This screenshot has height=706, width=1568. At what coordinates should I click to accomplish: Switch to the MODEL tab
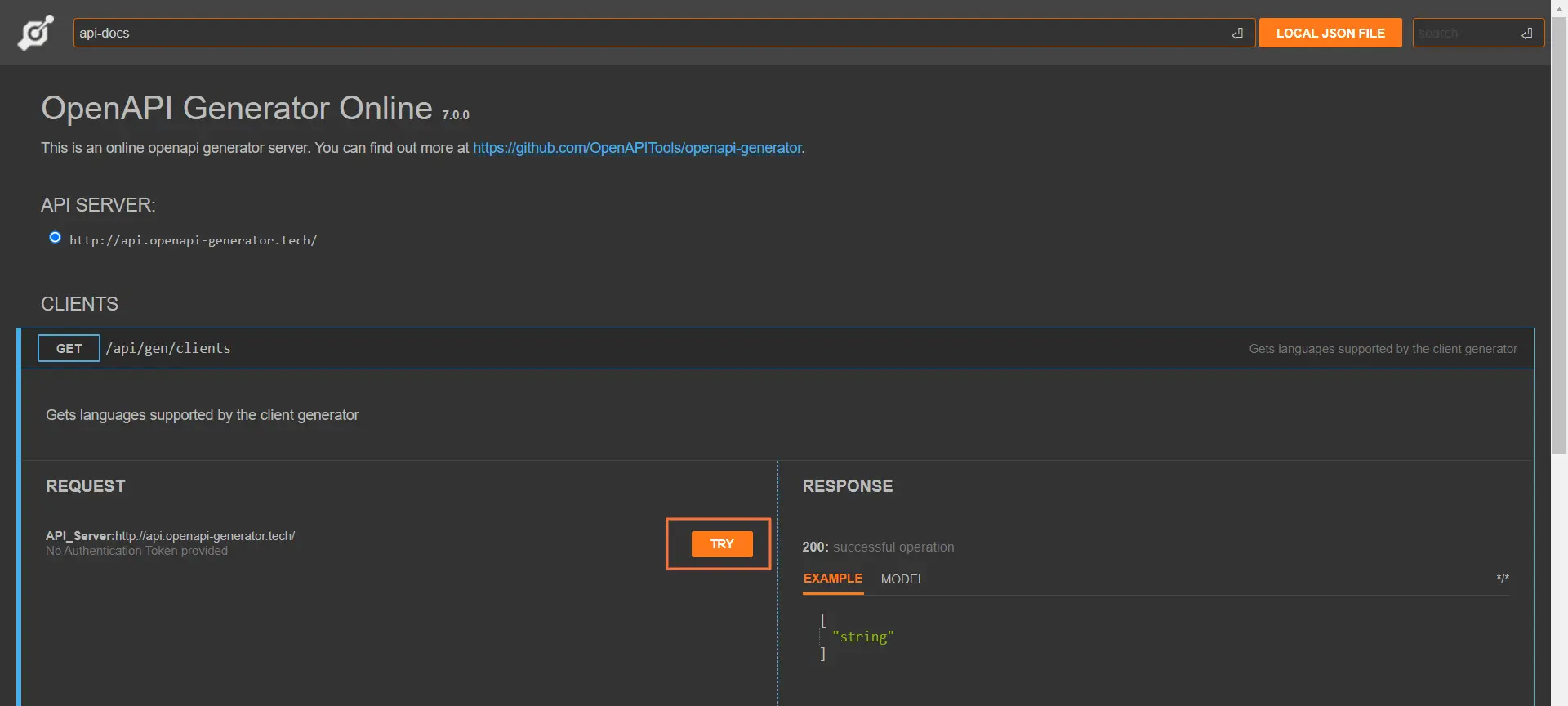pos(902,579)
